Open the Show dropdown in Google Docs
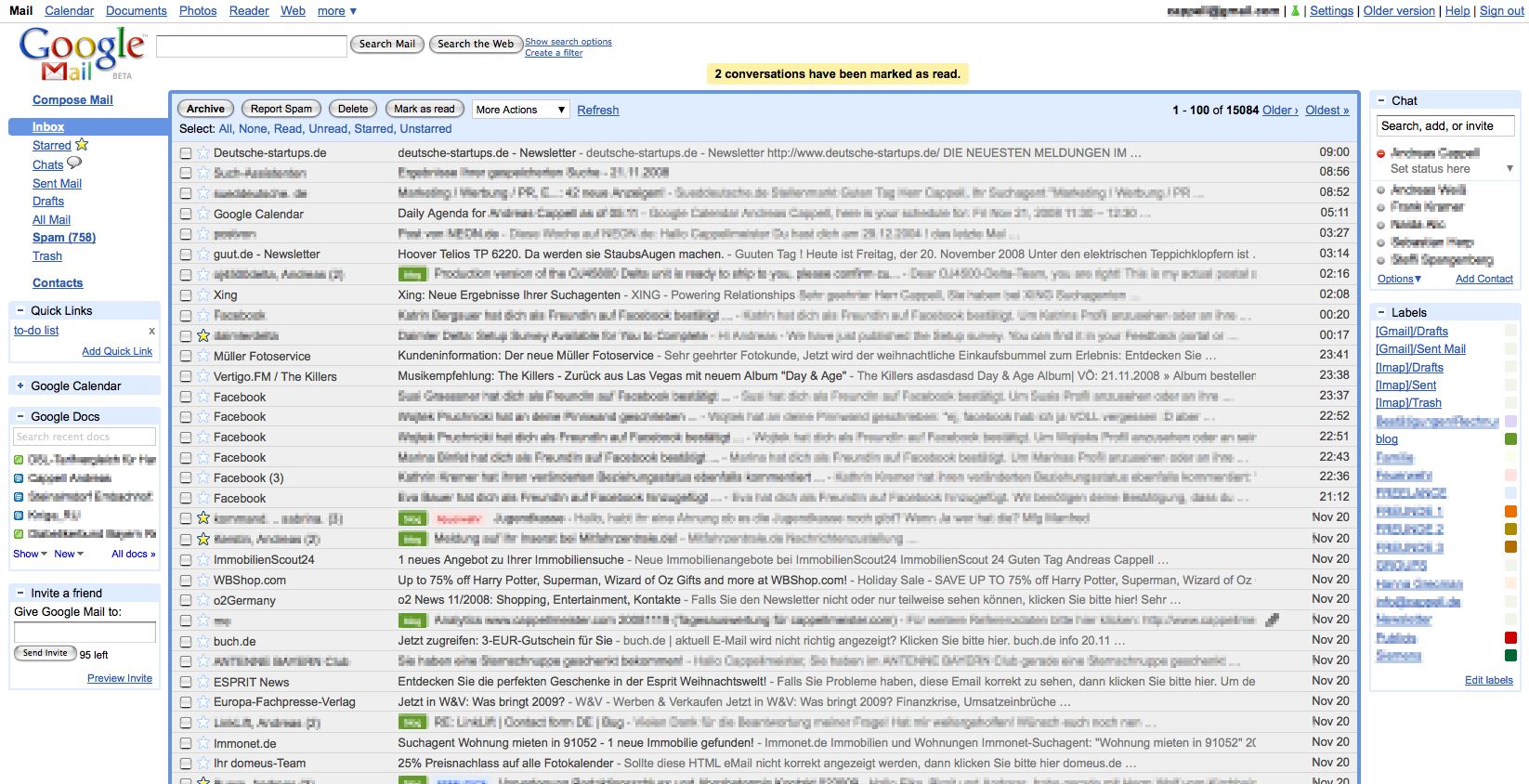This screenshot has height=784, width=1529. [x=31, y=554]
